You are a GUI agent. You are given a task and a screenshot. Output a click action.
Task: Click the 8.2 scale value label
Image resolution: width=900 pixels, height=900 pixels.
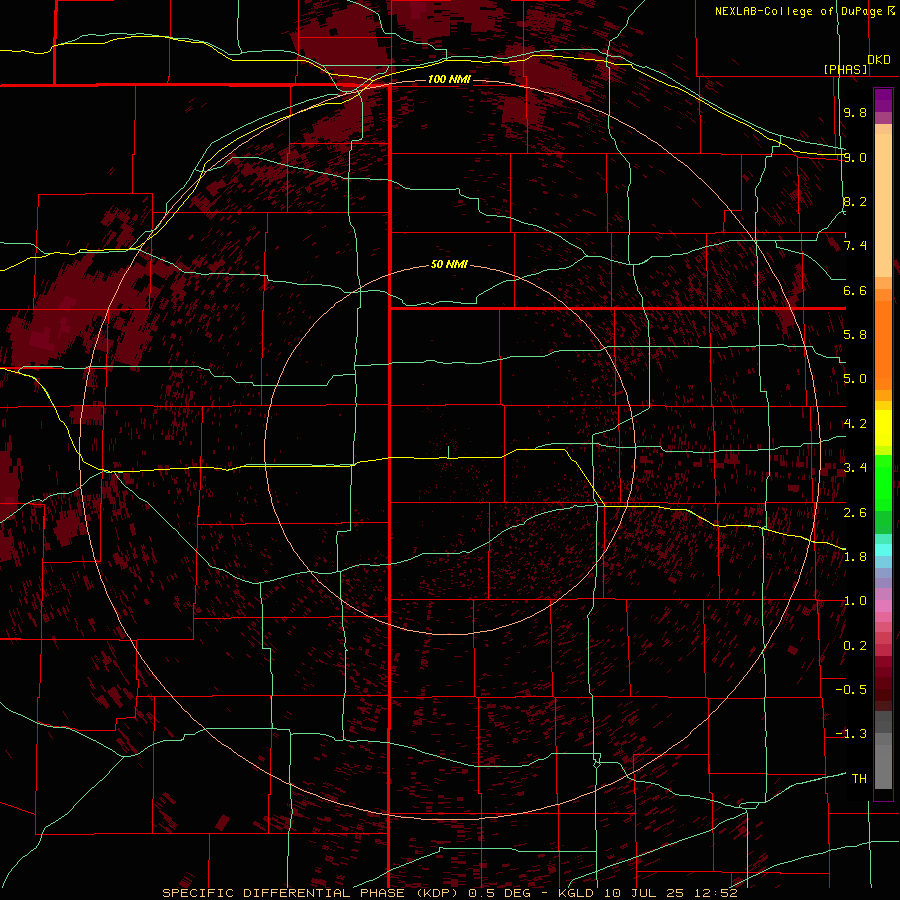855,201
